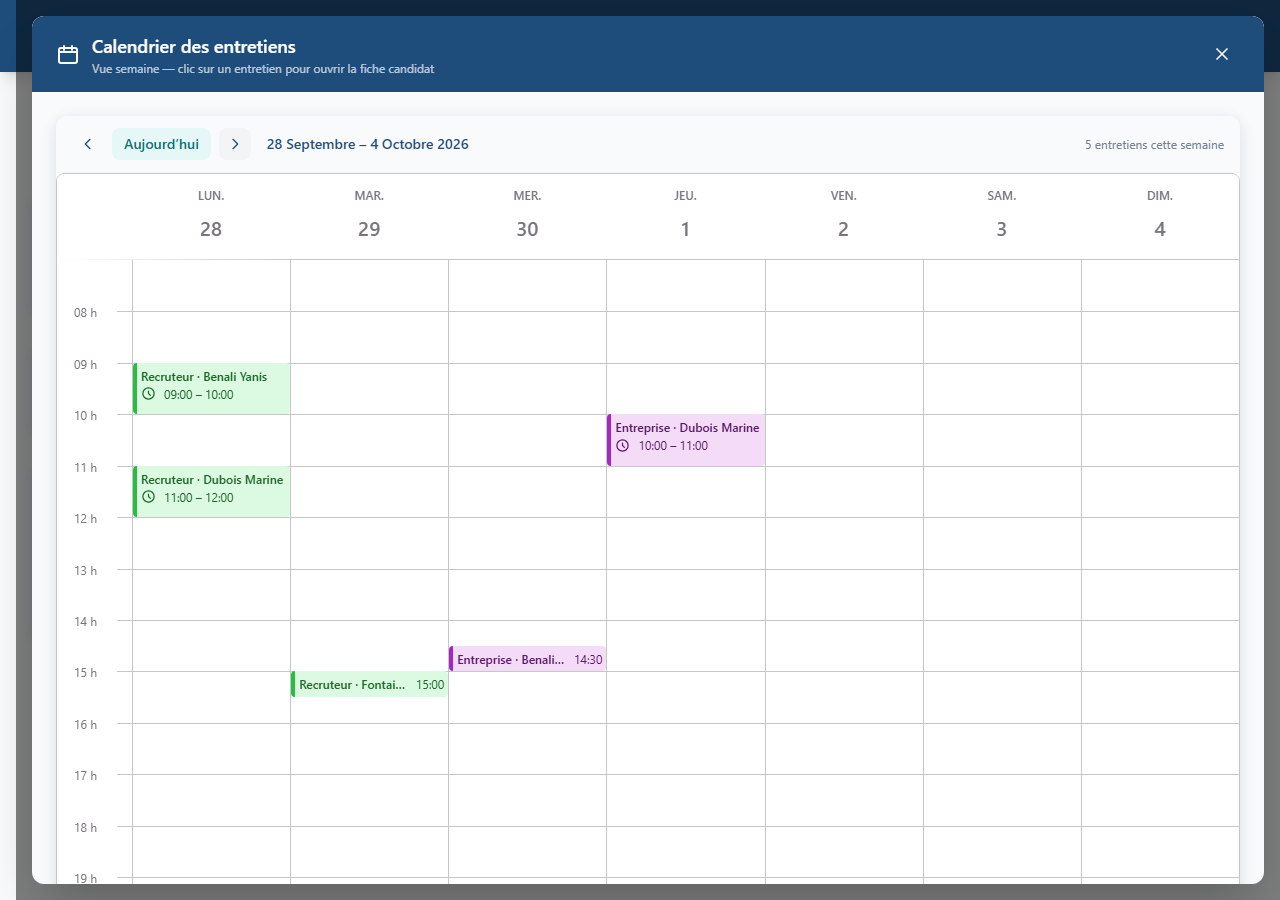Click clock icon in Recruteur Dubois Marine event
The image size is (1280, 900).
pyautogui.click(x=149, y=497)
